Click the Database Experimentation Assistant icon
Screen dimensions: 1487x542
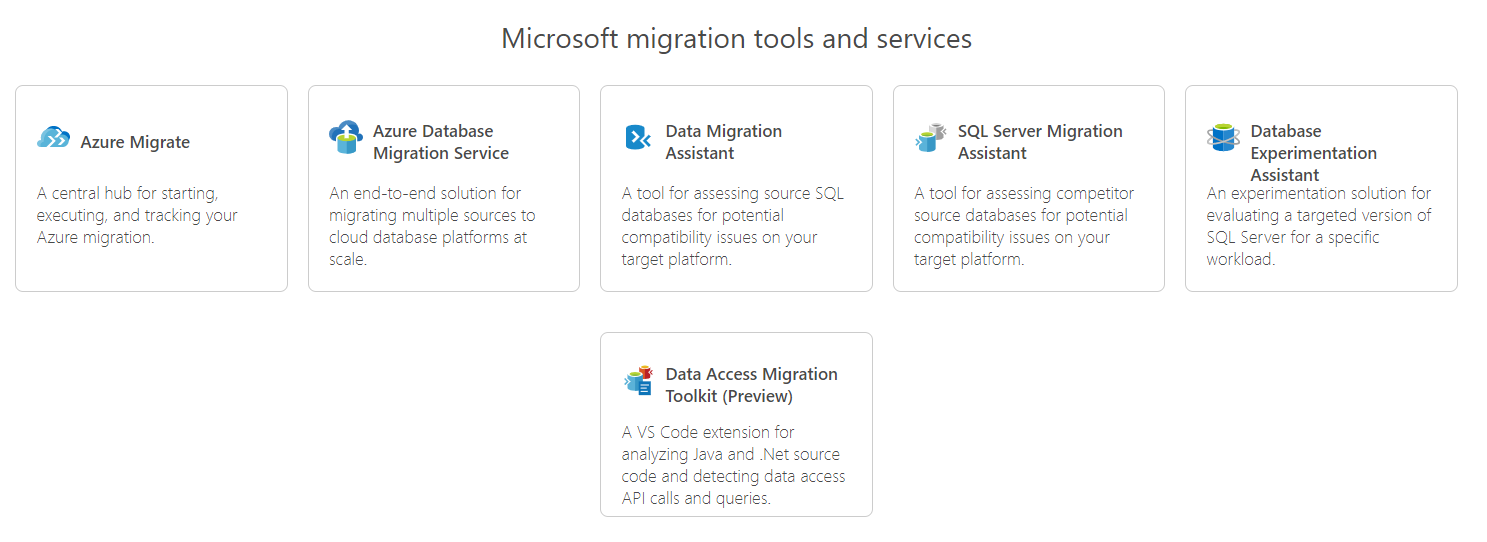coord(1223,138)
